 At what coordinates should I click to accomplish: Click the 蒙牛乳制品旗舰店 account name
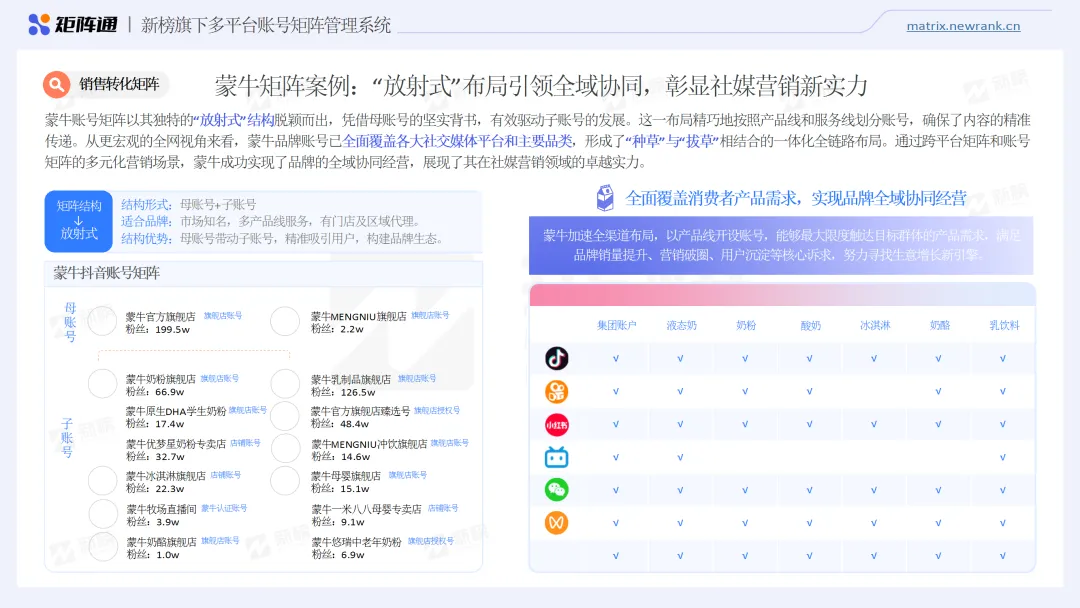click(351, 379)
